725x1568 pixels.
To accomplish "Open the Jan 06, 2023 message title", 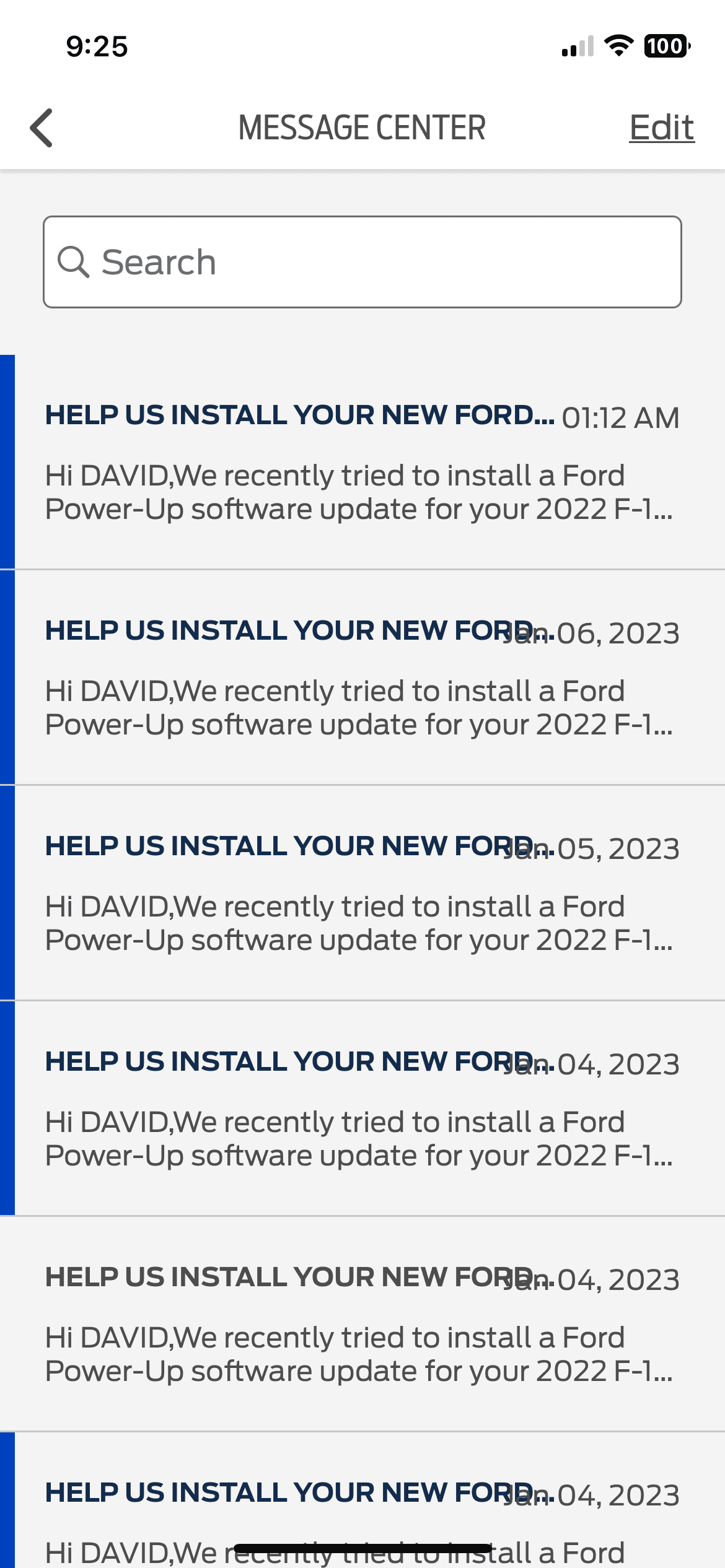I will pyautogui.click(x=273, y=630).
